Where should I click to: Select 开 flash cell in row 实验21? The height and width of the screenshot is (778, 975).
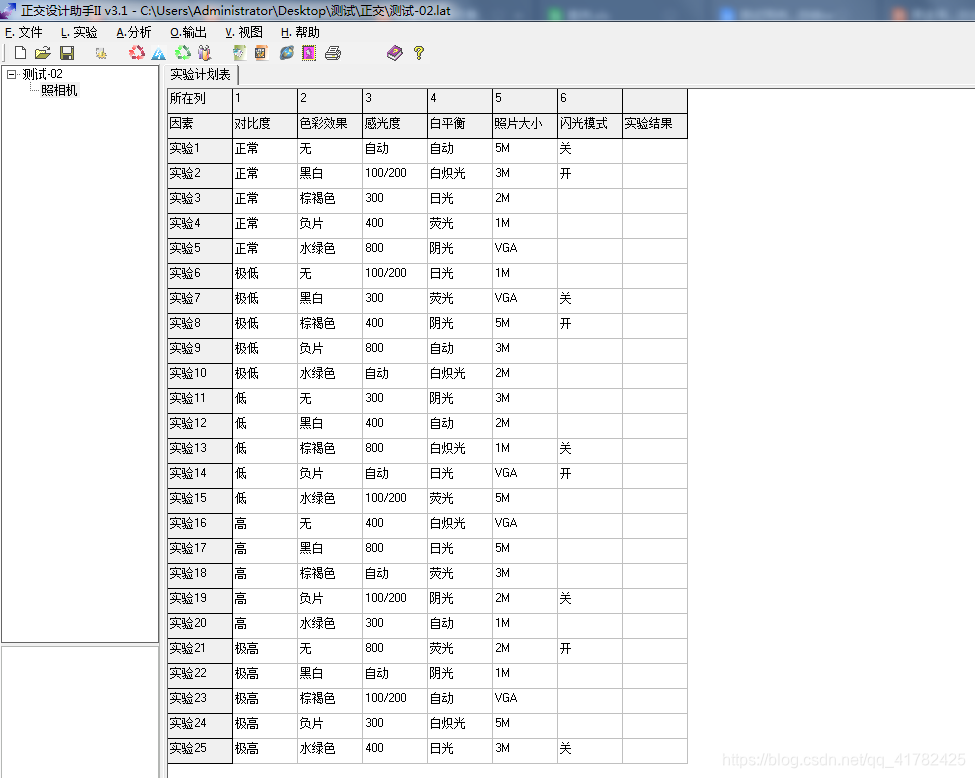click(590, 651)
